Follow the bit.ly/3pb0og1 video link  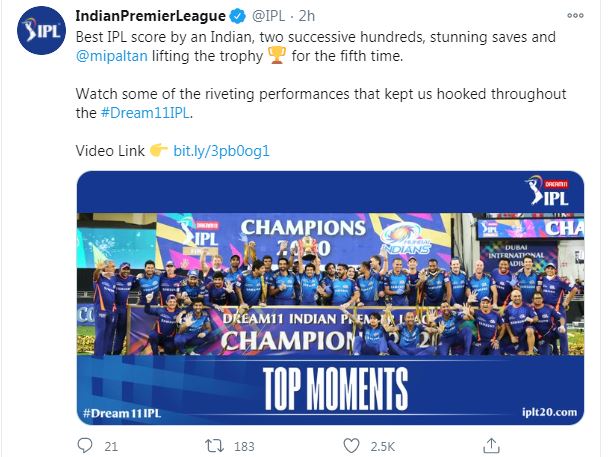(221, 151)
